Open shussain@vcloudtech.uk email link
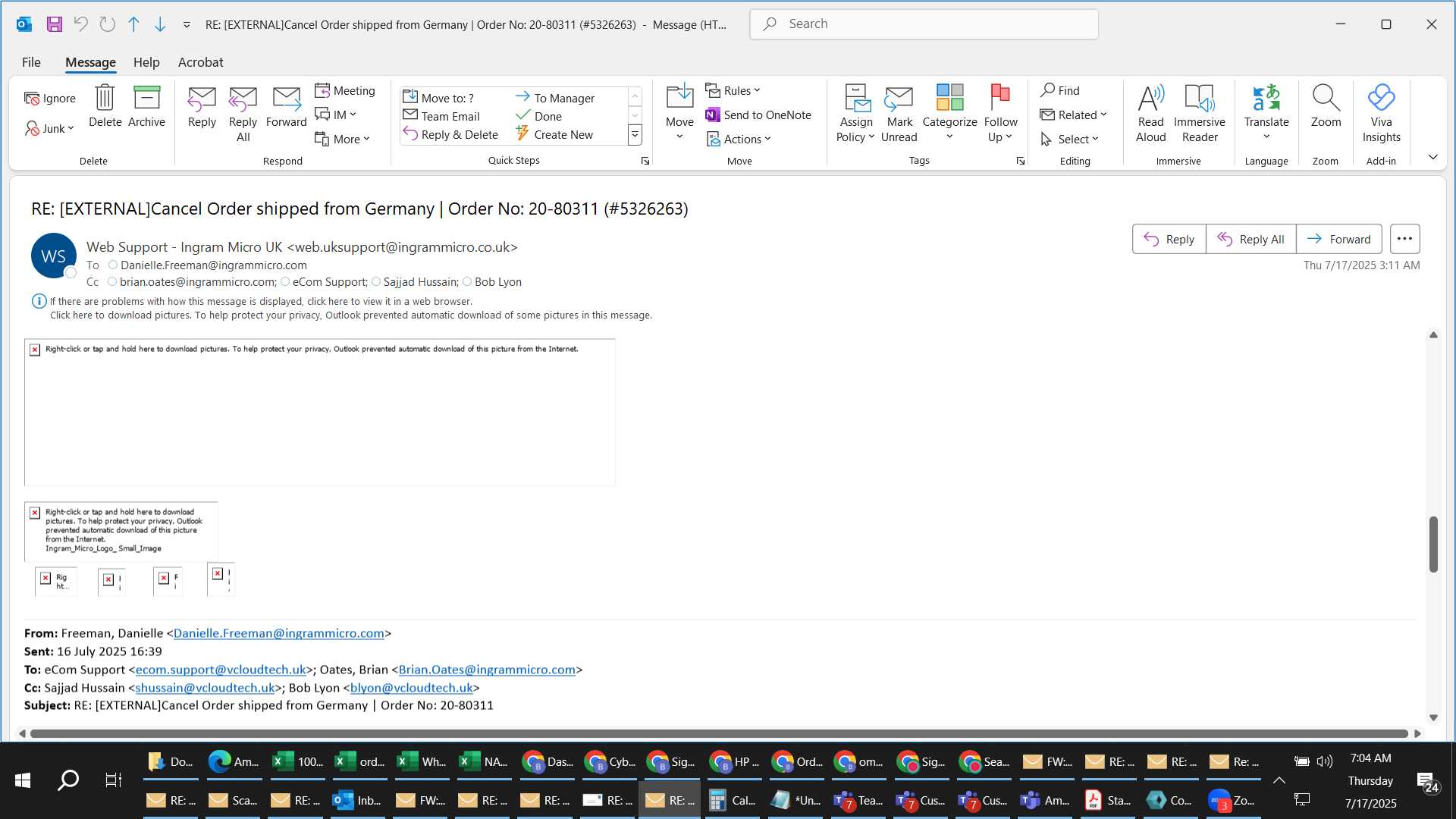The width and height of the screenshot is (1456, 819). click(205, 688)
